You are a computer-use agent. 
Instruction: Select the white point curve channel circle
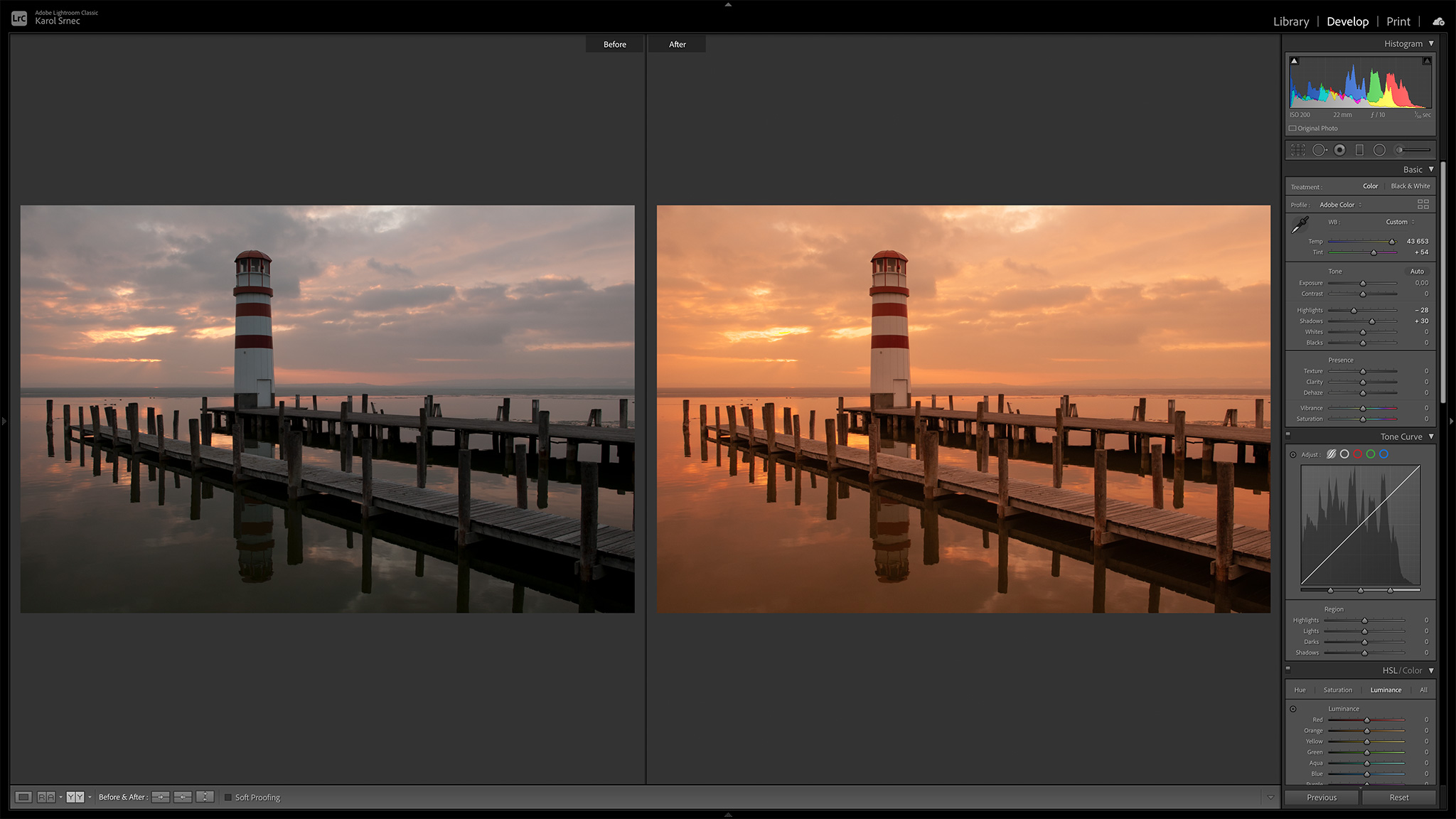click(x=1344, y=454)
